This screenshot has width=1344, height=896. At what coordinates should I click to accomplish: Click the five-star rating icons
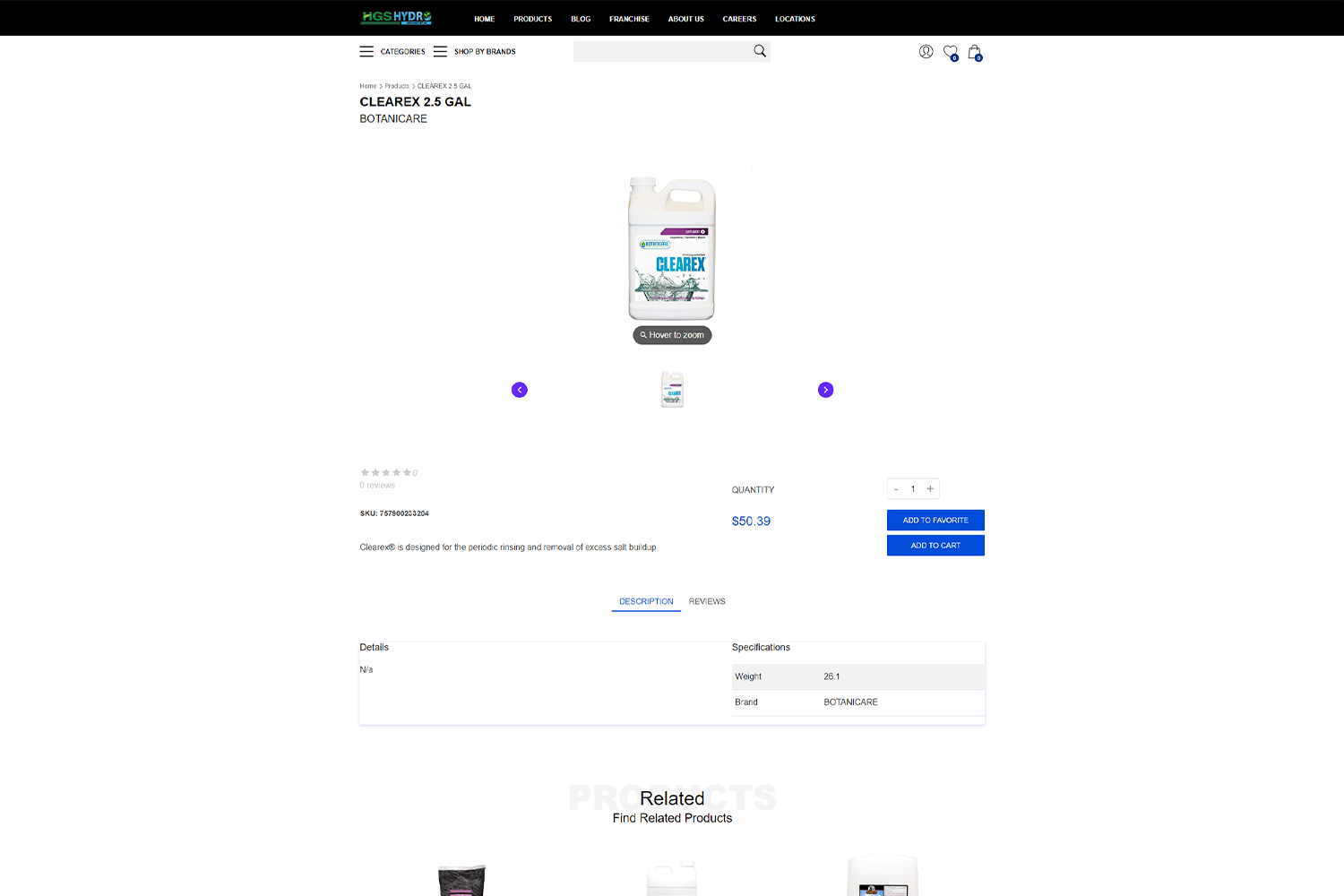386,472
